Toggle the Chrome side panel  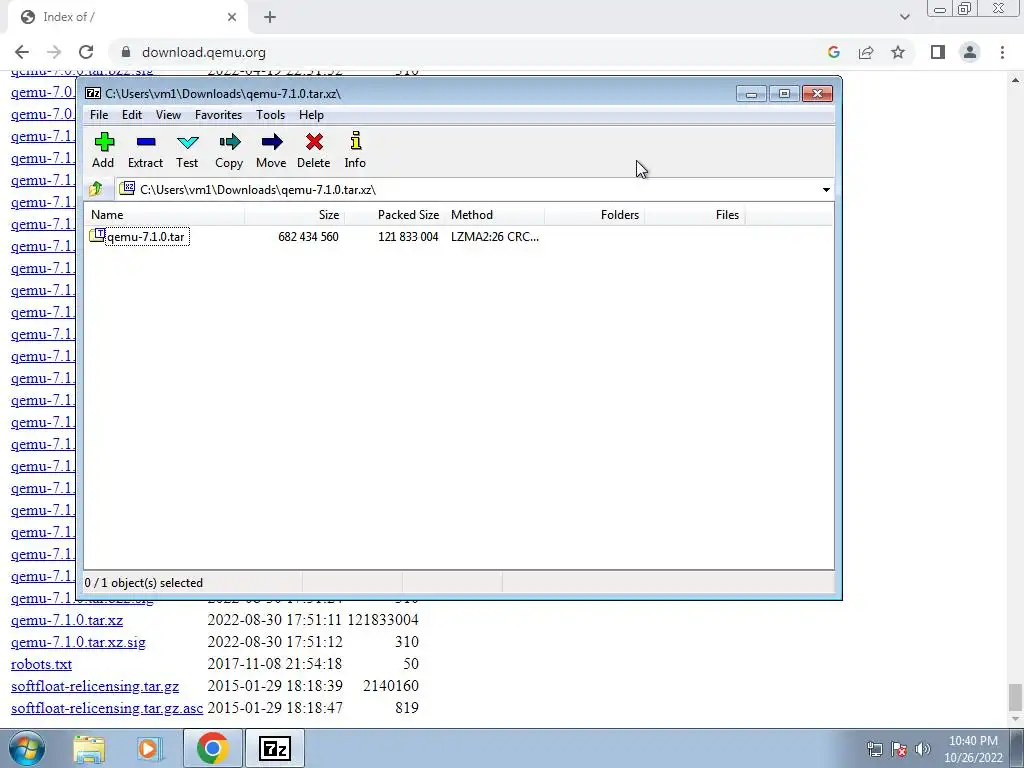tap(938, 52)
